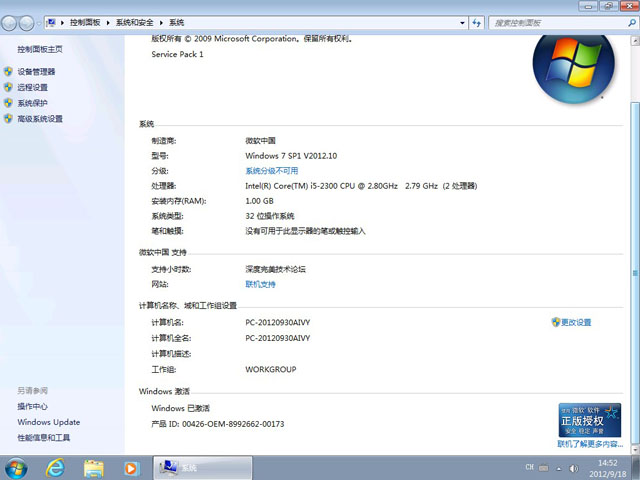The width and height of the screenshot is (640, 480).
Task: Open 控制面板主页 in the sidebar
Action: tap(40, 49)
